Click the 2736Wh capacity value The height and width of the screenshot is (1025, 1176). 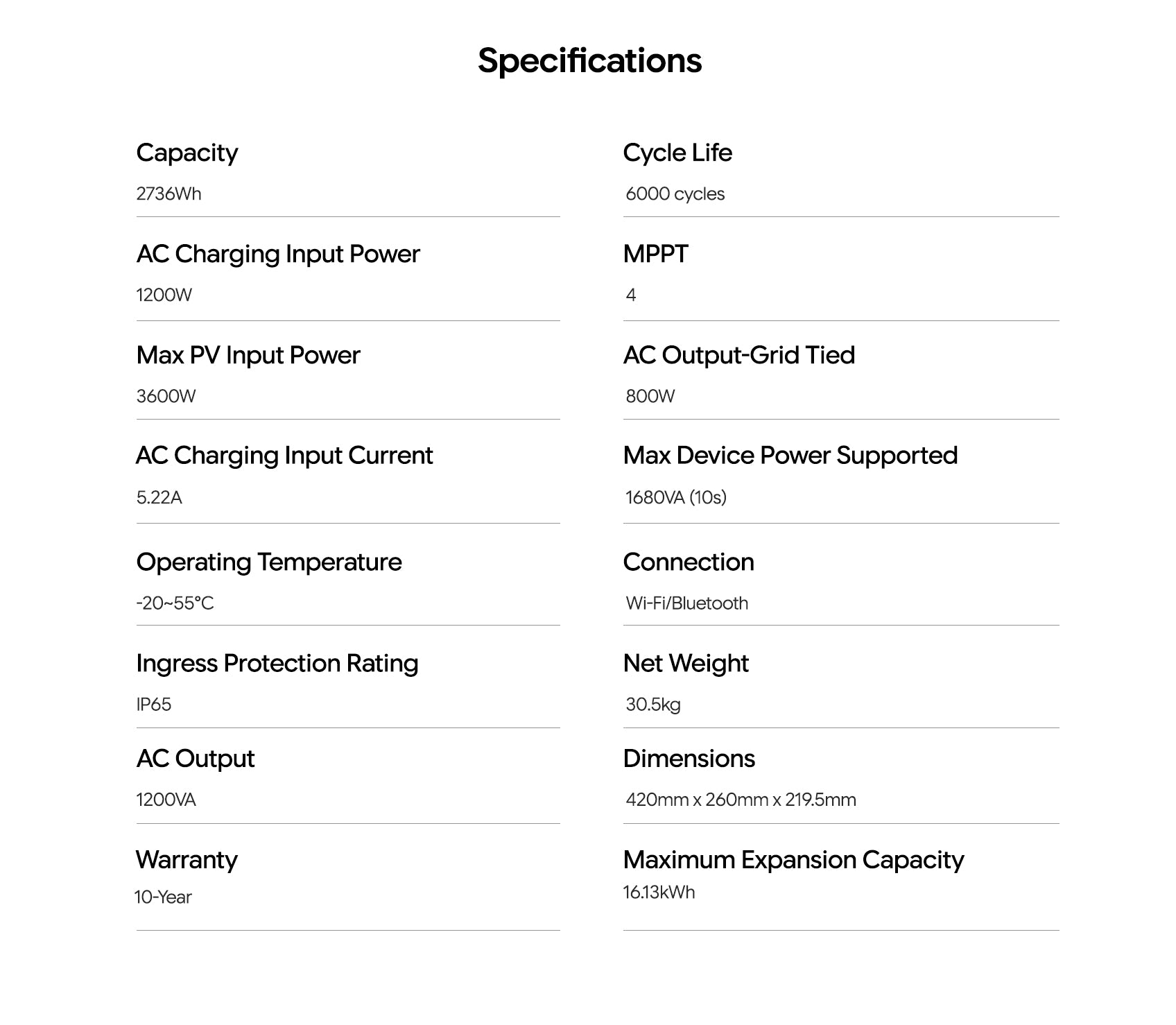tap(168, 193)
